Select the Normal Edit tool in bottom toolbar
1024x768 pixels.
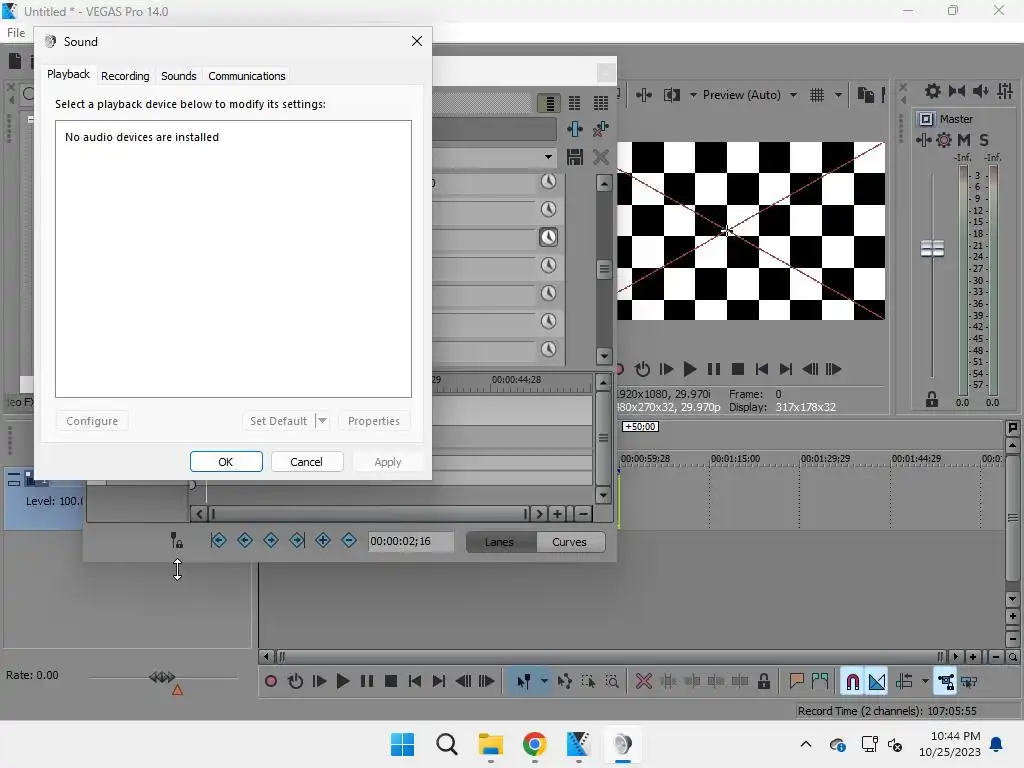tap(524, 682)
